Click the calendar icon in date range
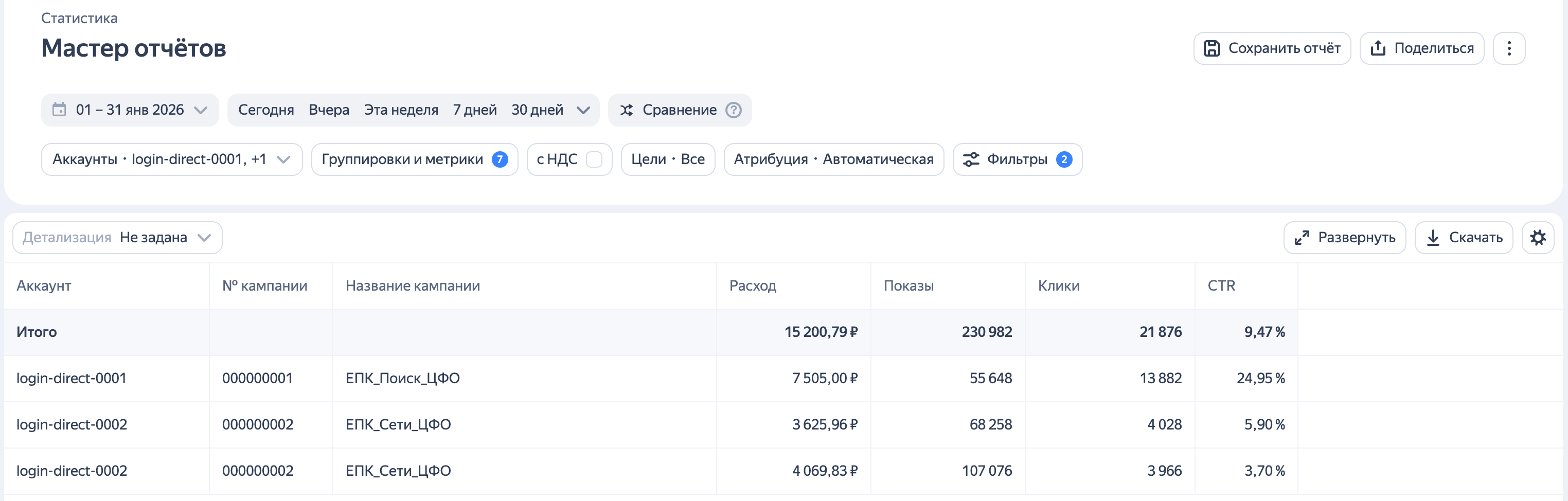This screenshot has height=501, width=1568. [59, 110]
